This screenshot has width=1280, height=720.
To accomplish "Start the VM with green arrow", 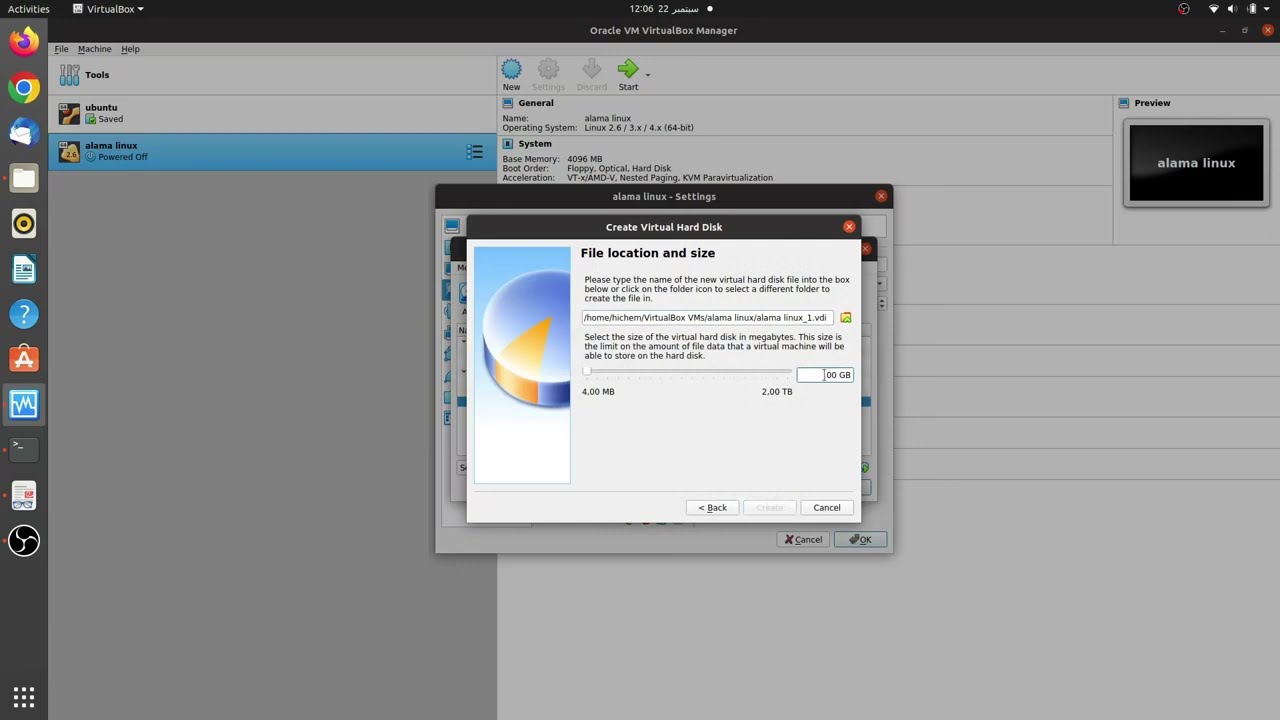I will click(628, 74).
